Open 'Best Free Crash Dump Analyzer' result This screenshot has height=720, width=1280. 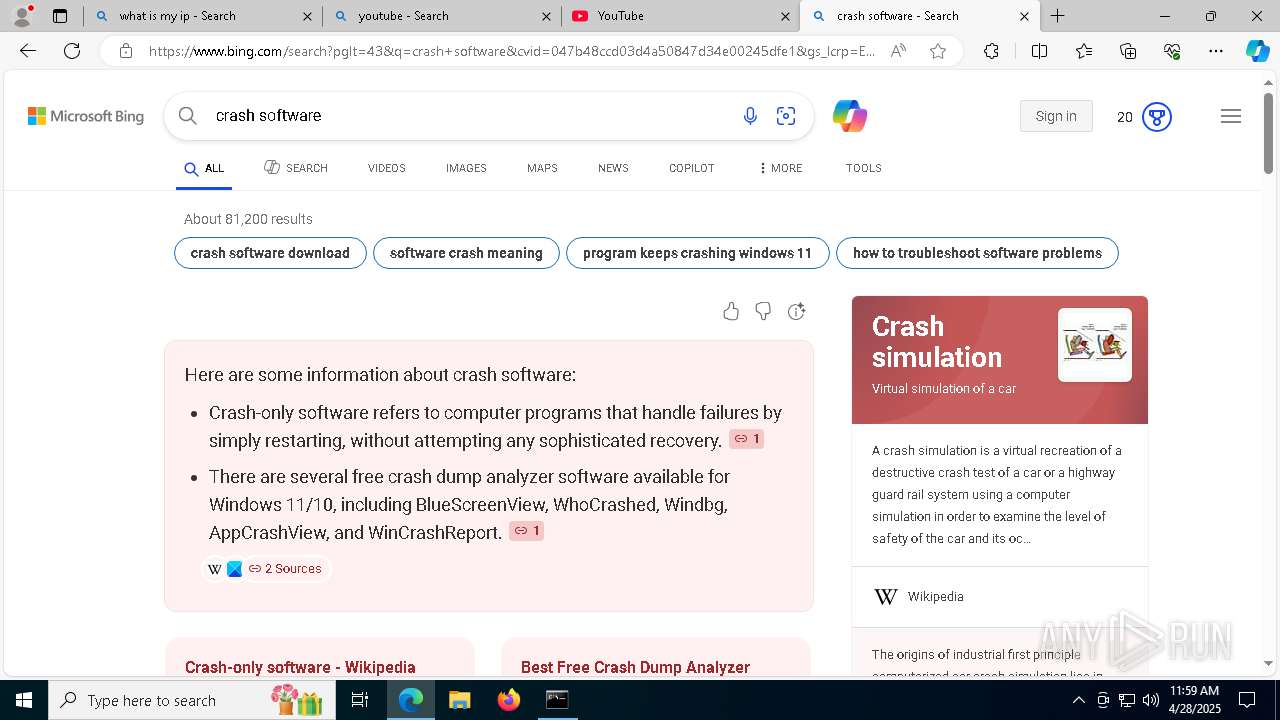tap(635, 667)
